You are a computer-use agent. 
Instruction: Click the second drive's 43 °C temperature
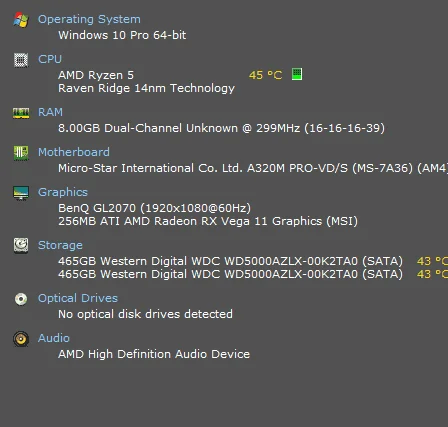click(x=432, y=274)
